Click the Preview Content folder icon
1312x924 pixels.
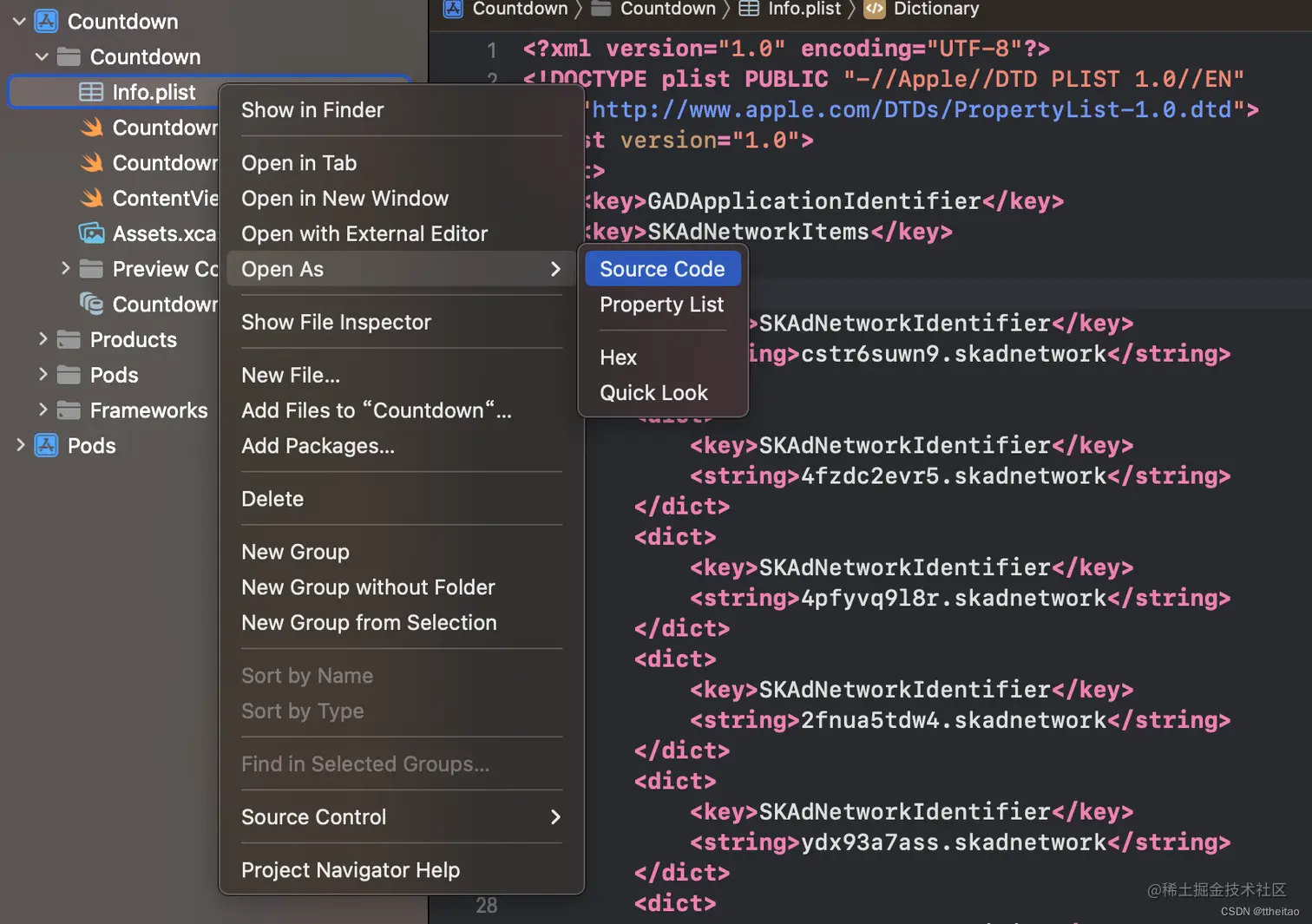pos(91,269)
